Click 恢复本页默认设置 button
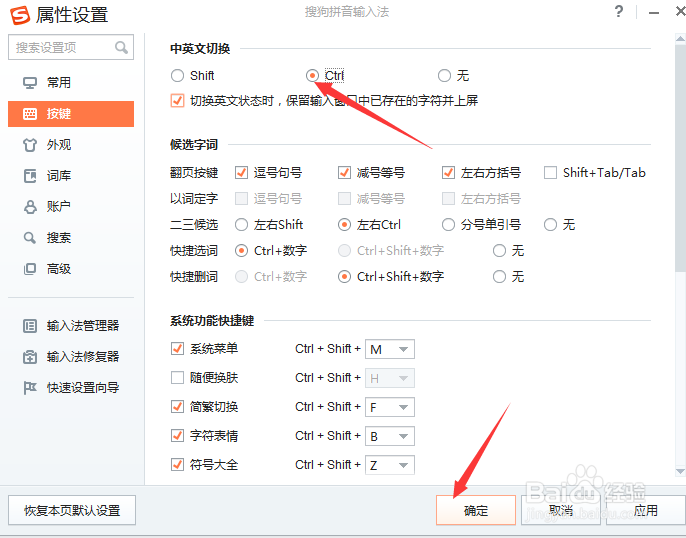The image size is (686, 538). (x=72, y=510)
